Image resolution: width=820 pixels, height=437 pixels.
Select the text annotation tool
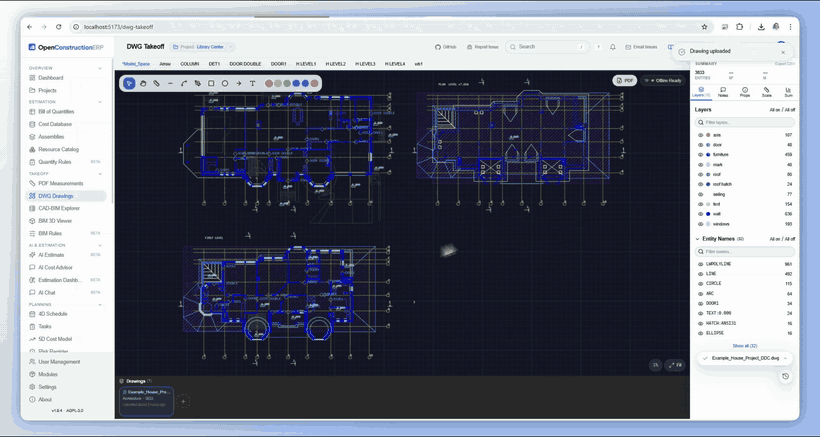tap(253, 83)
